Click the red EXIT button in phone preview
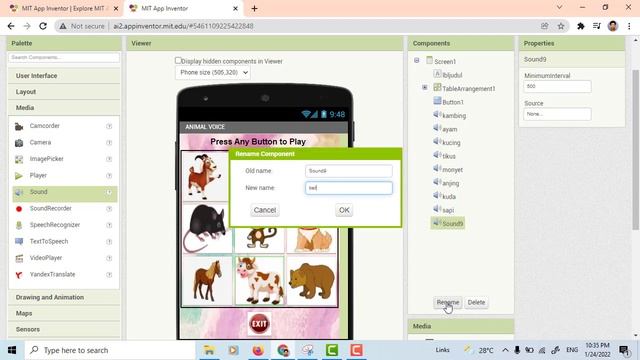Viewport: 640px width, 360px height. click(x=259, y=324)
